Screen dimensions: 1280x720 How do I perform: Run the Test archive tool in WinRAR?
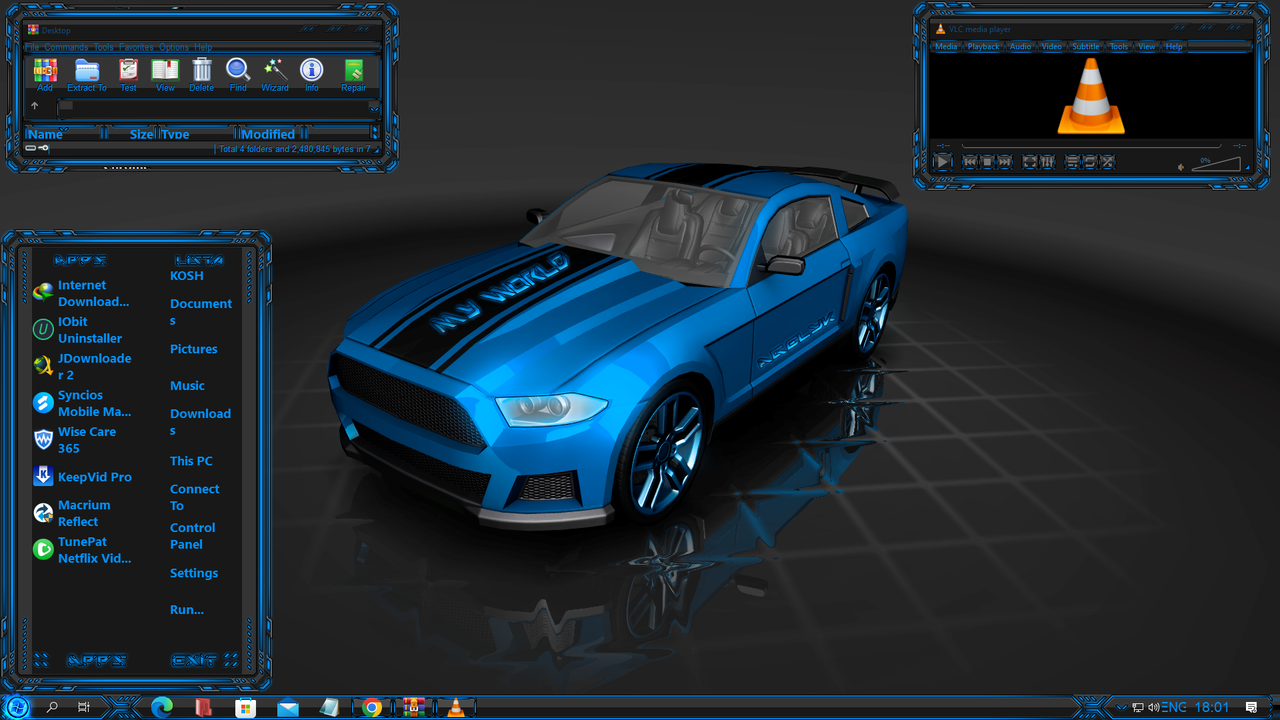128,75
